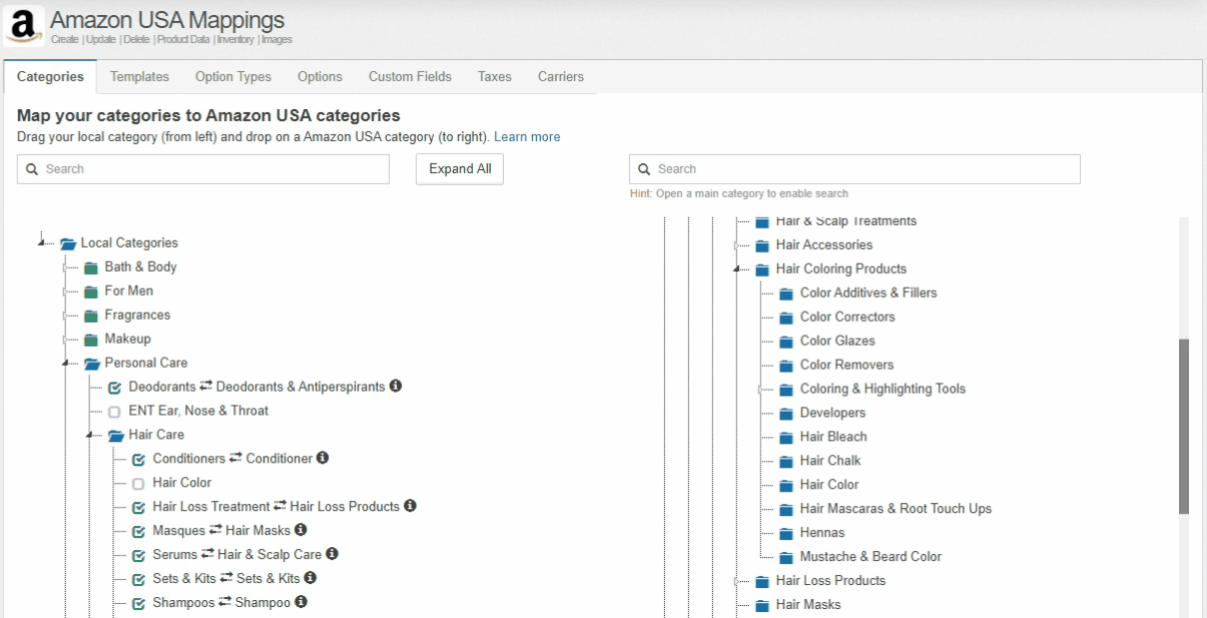The height and width of the screenshot is (618, 1207).
Task: Click the Amazon category tree scrollbar thumb
Action: pos(1184,427)
